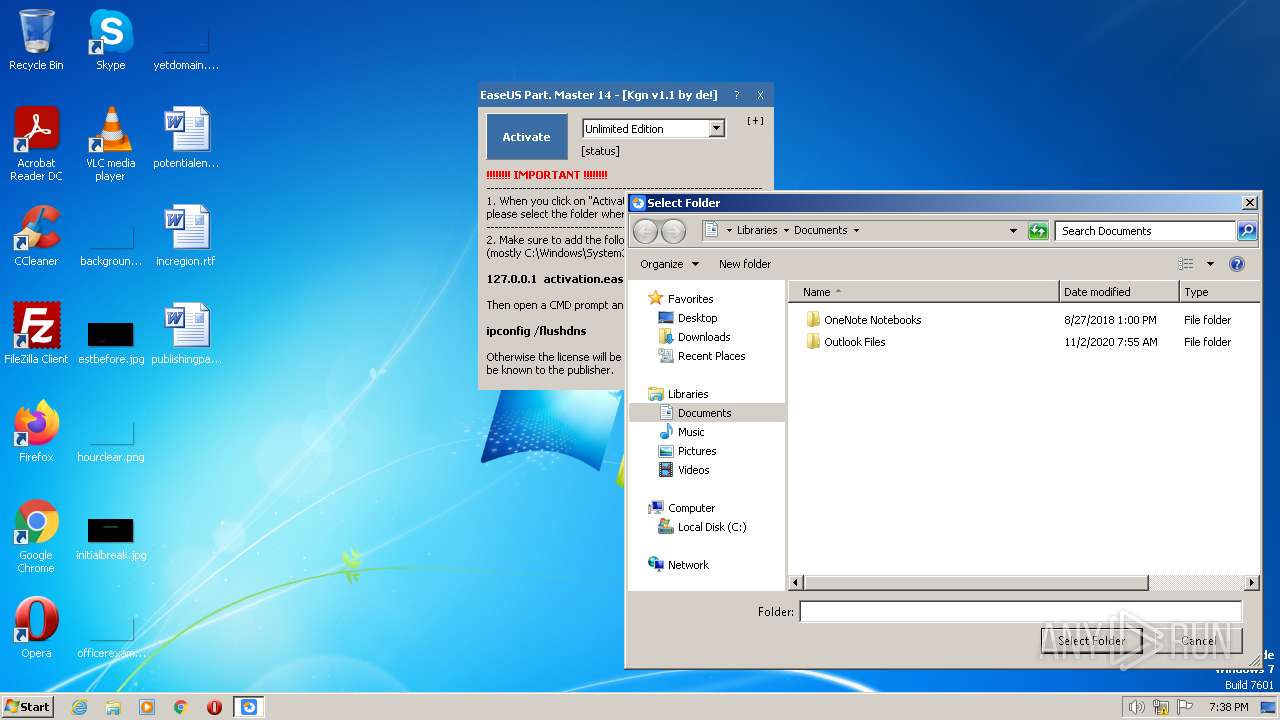Click the Activate button
The image size is (1280, 720).
tap(527, 137)
